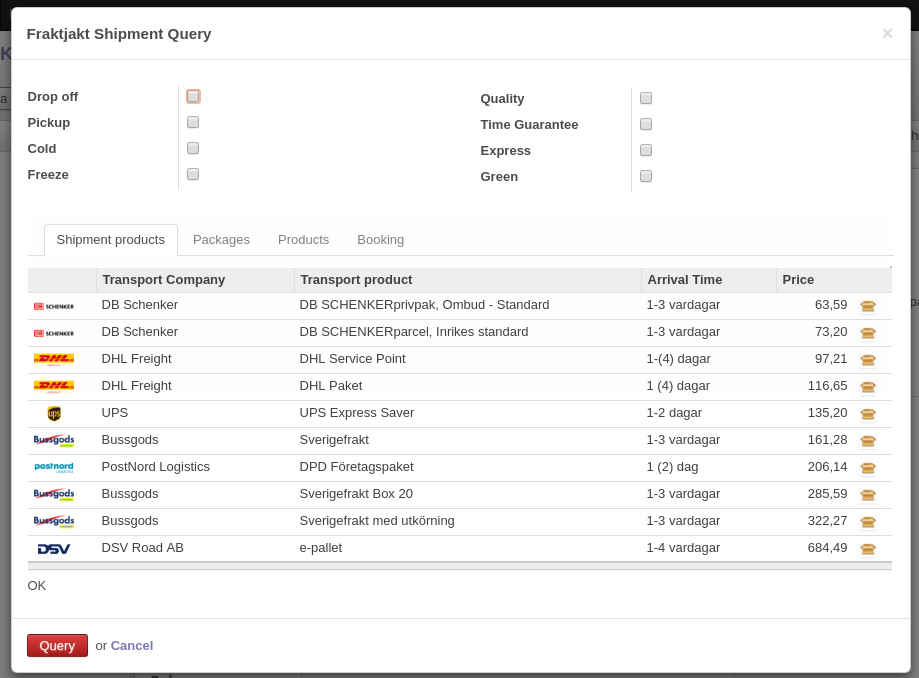Pick the UPS Express Saver offer icon

click(868, 414)
